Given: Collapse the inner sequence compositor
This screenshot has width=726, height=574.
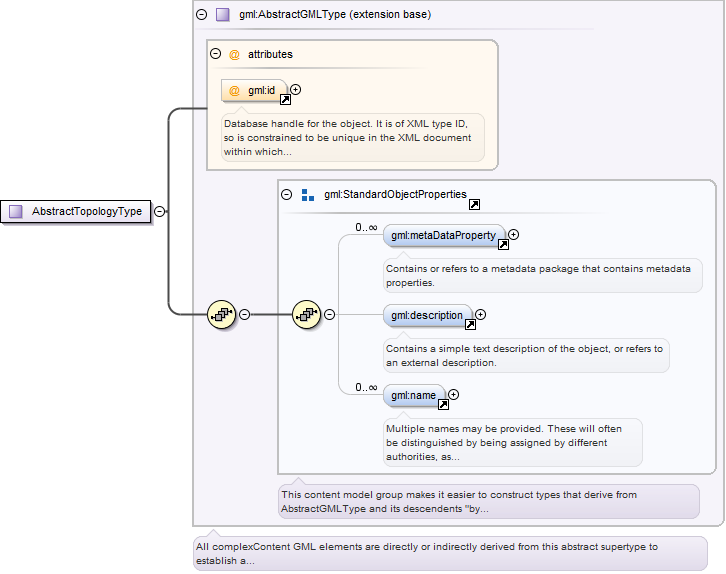Looking at the screenshot, I should pos(329,315).
